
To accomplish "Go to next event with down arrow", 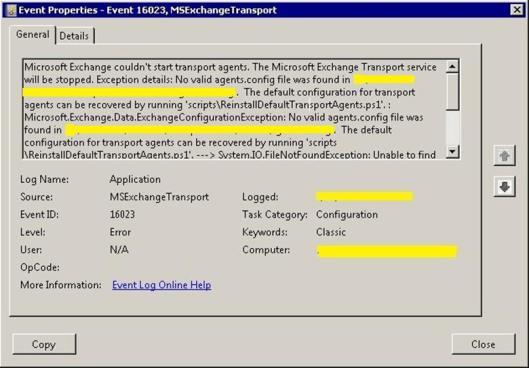I will [504, 186].
